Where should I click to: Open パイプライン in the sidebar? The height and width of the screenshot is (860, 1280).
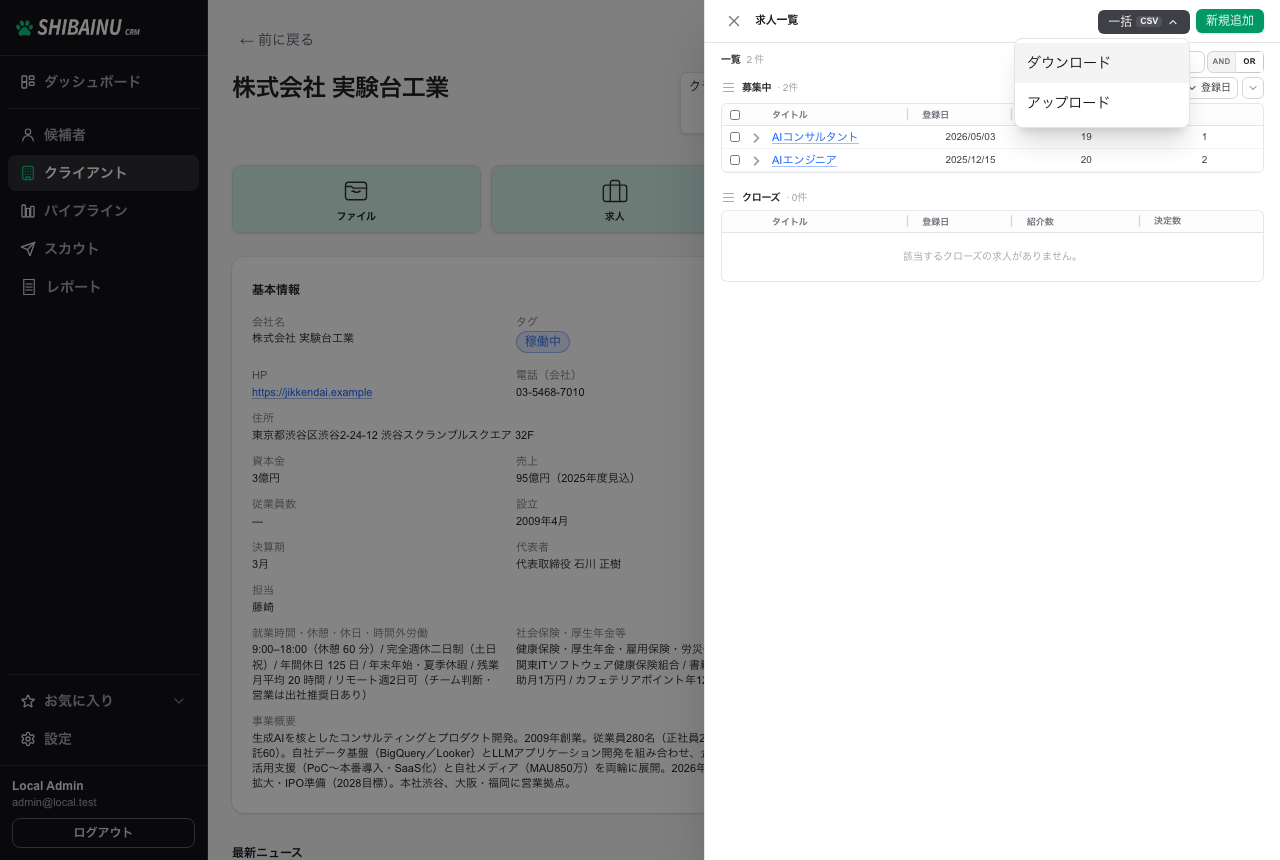click(x=104, y=211)
